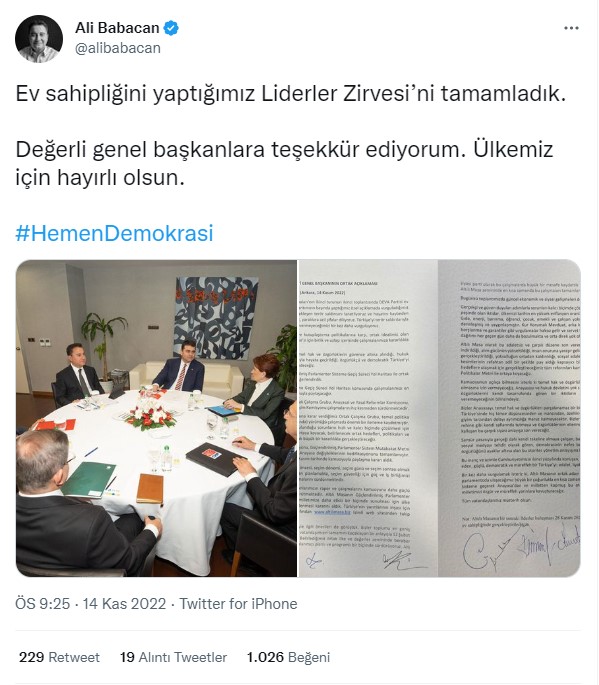Open the round table meeting photo
Screen dimensions: 599x685
156,418
